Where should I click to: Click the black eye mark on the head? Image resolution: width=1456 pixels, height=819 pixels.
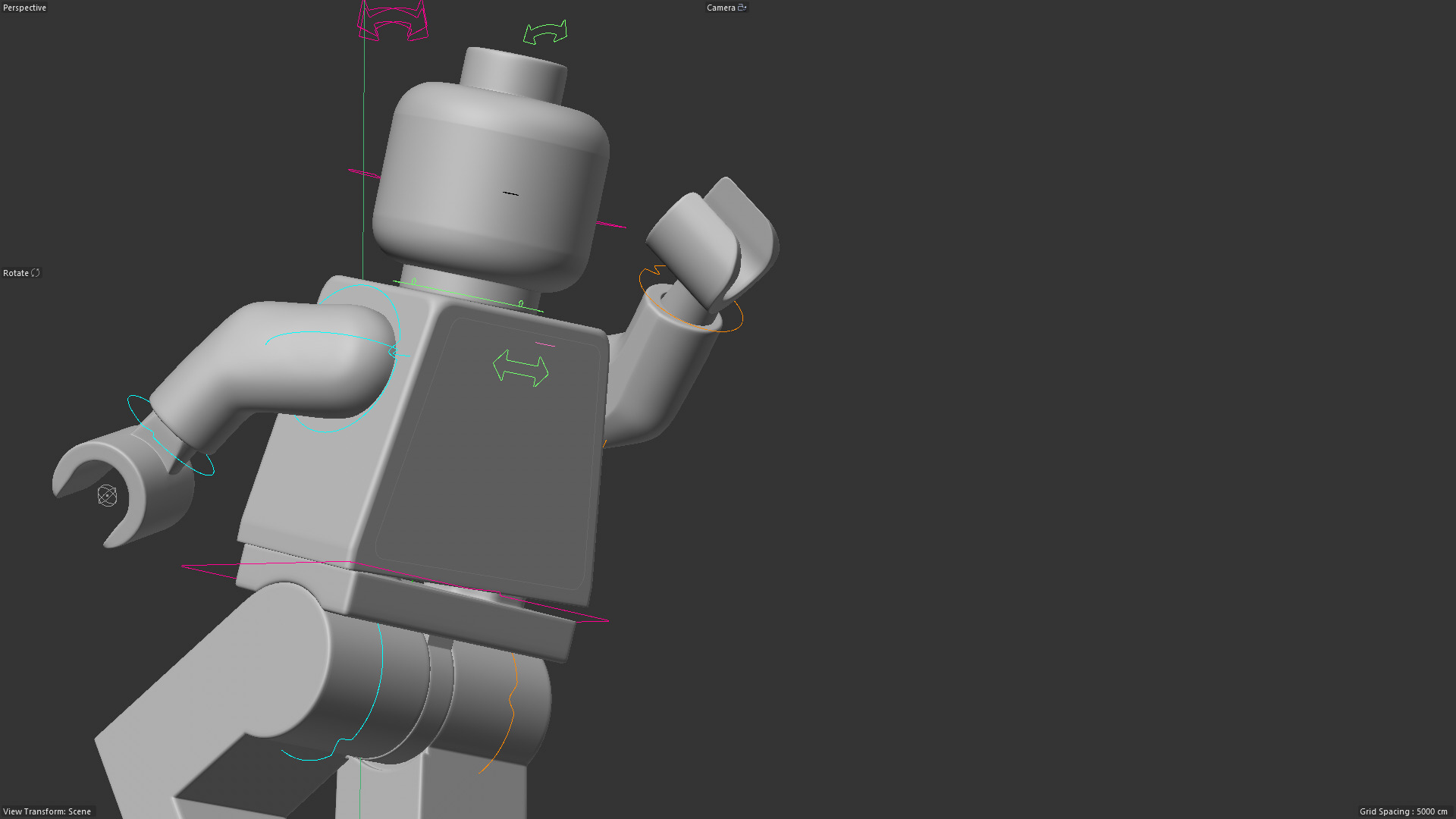pos(510,194)
